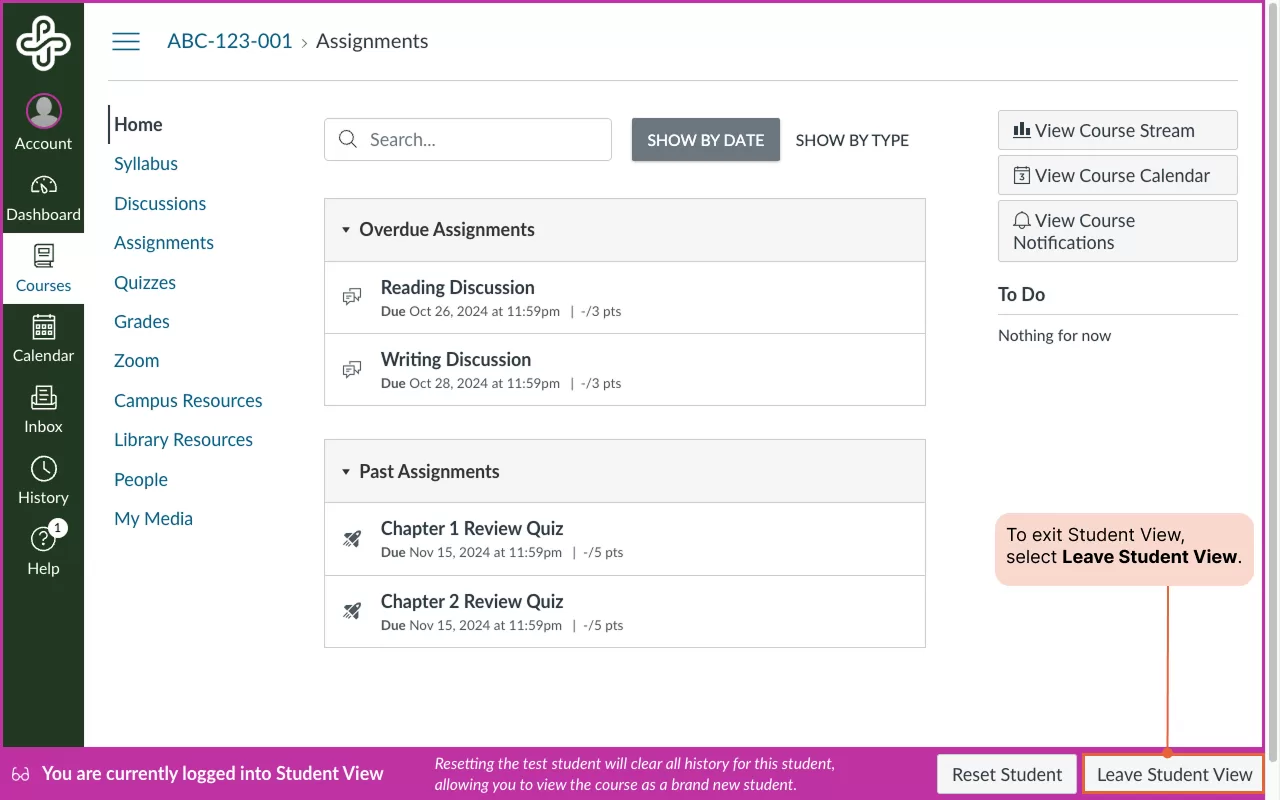Screen dimensions: 1280x800
Task: Open Assignments in course navigation
Action: pos(164,243)
